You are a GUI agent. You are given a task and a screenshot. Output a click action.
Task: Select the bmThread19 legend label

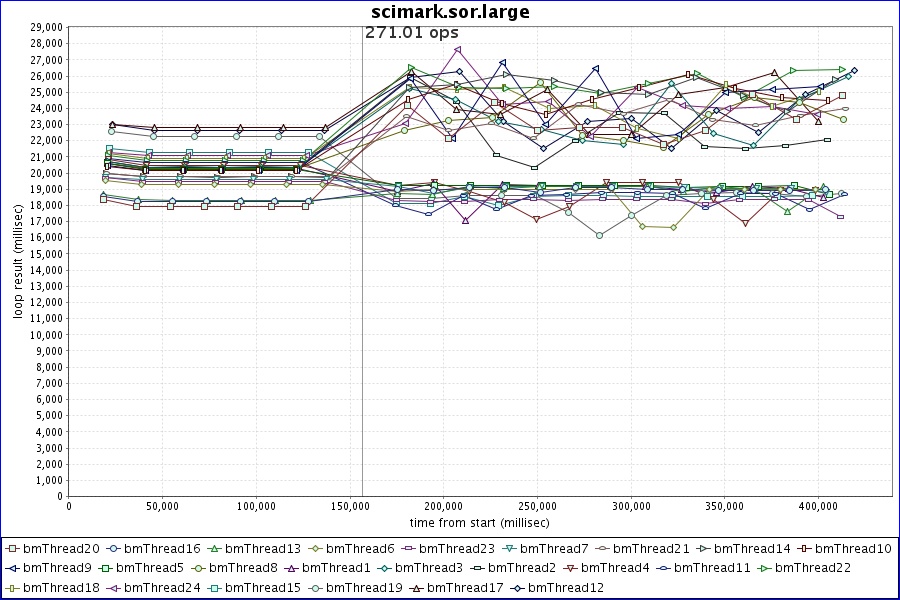point(360,587)
